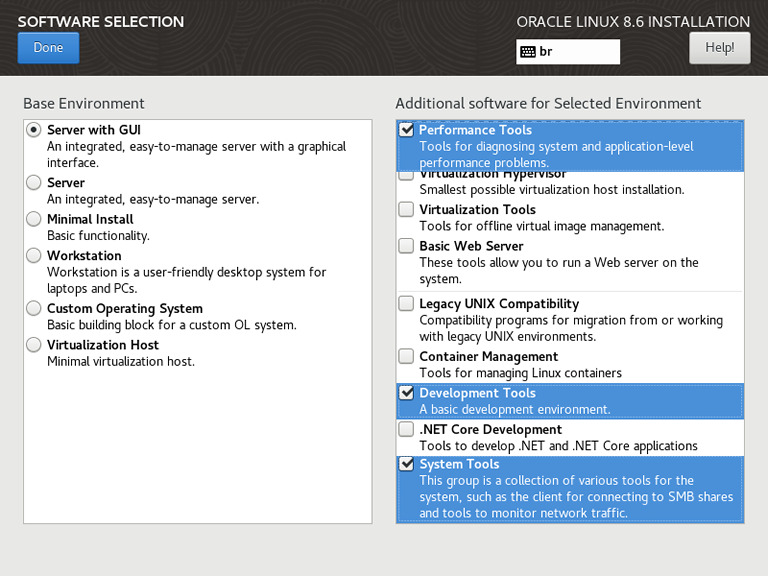Pick the Workstation radio button
The width and height of the screenshot is (768, 576).
34,256
